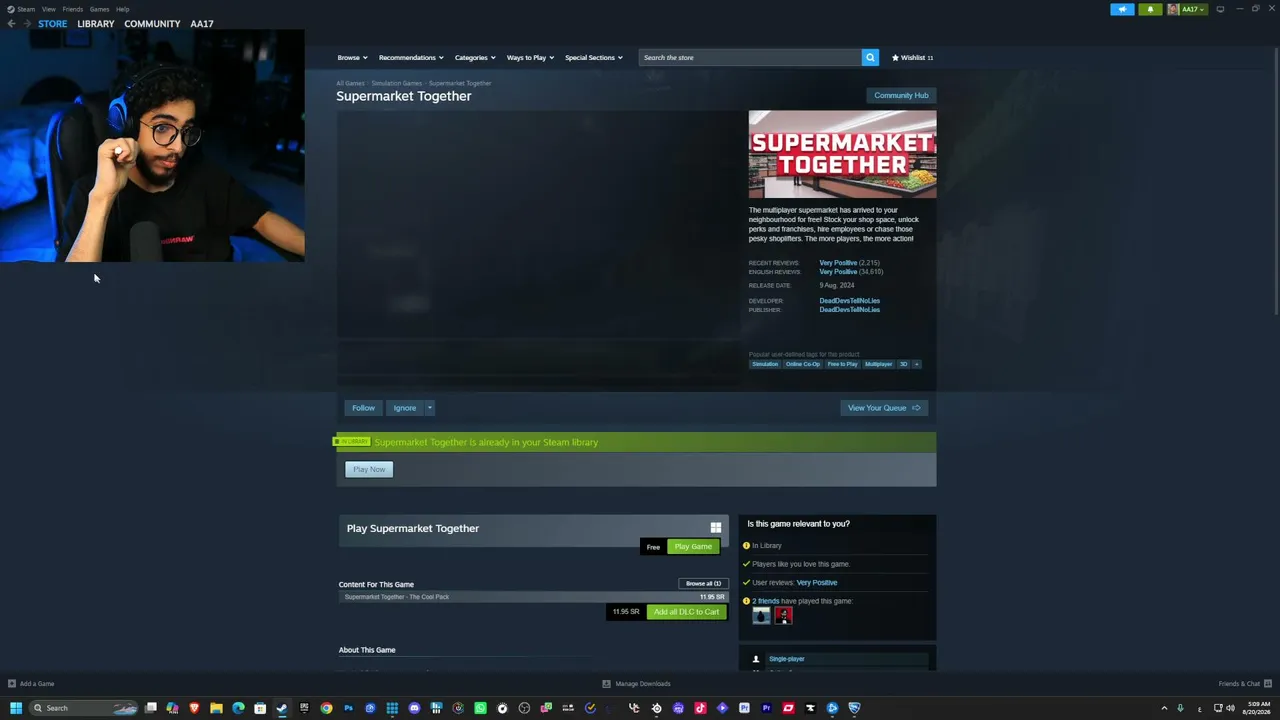Expand the Recommendations dropdown
1280x720 pixels.
pyautogui.click(x=411, y=58)
